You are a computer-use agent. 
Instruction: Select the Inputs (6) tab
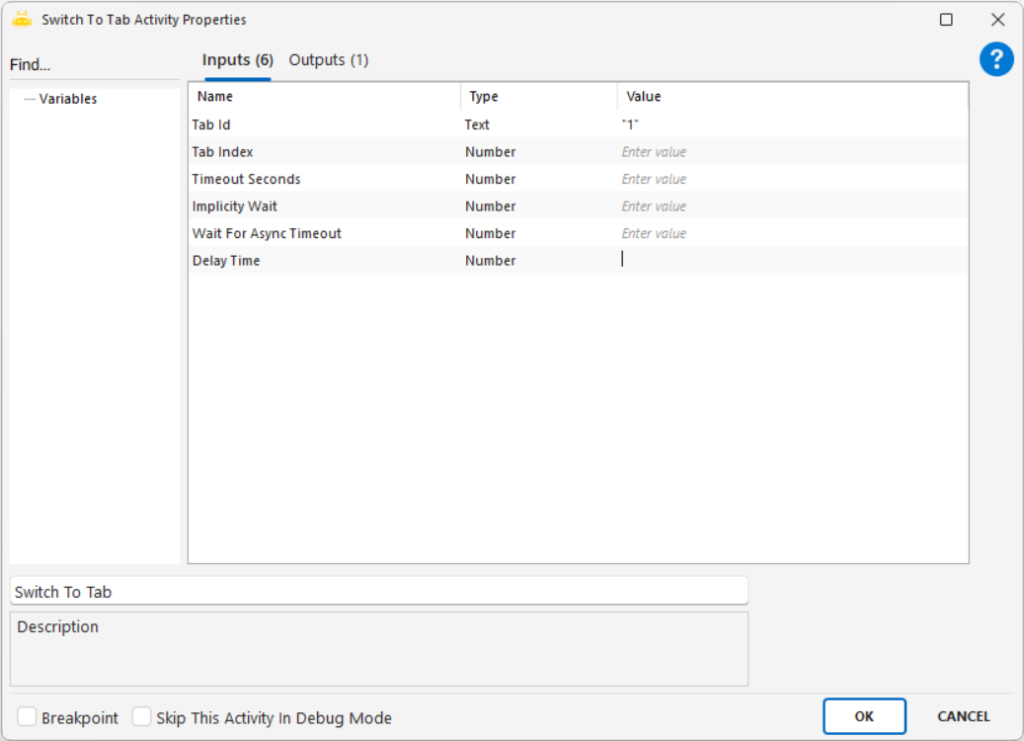[237, 60]
